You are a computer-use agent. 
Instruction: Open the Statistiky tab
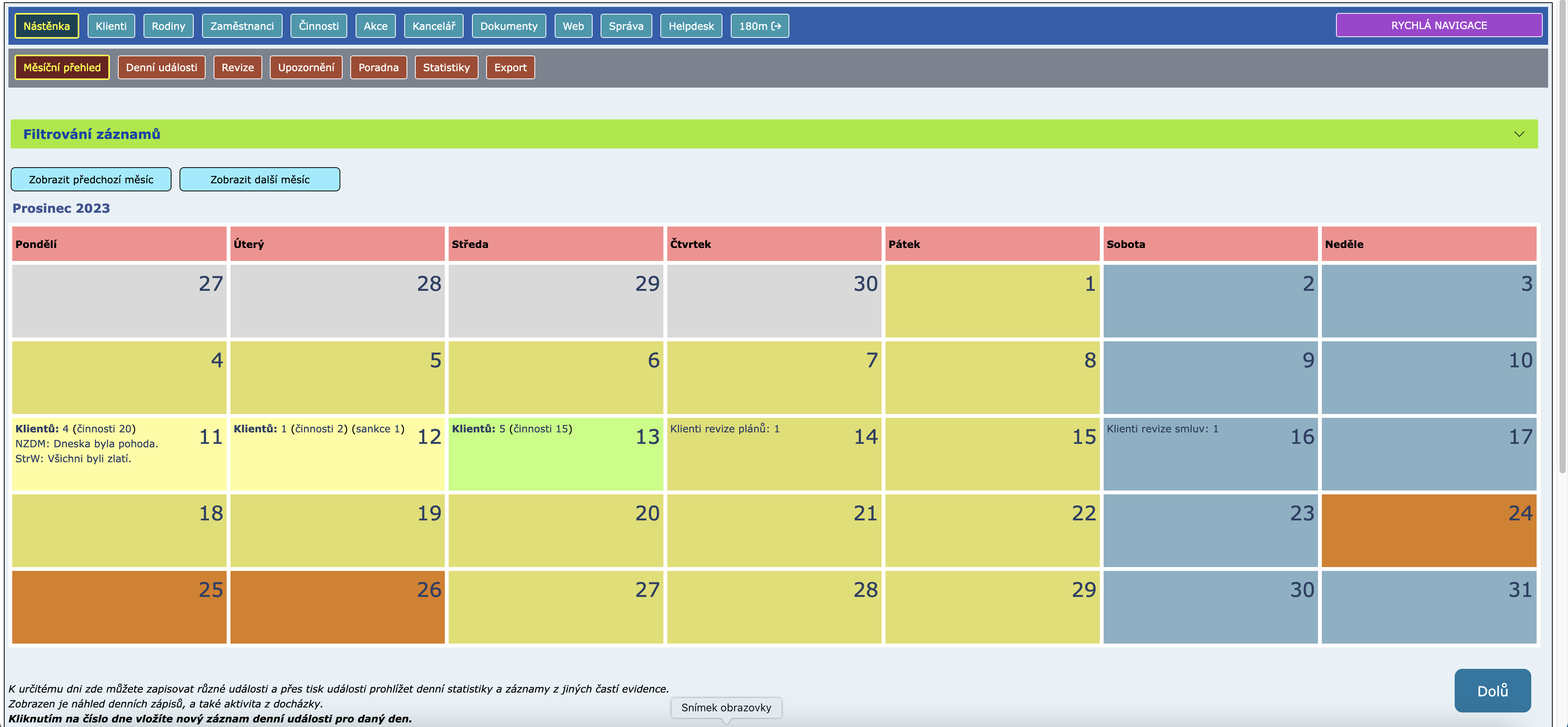(x=446, y=67)
